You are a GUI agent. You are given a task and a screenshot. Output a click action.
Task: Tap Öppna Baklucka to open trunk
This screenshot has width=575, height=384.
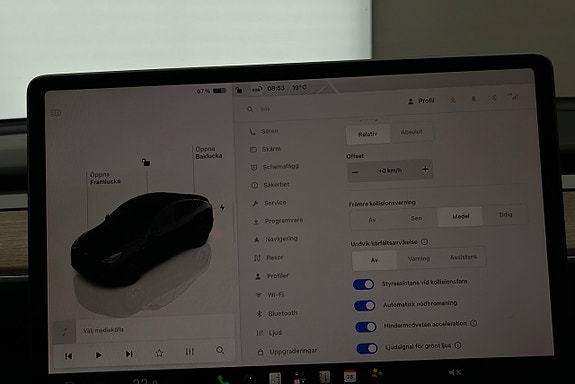[209, 152]
